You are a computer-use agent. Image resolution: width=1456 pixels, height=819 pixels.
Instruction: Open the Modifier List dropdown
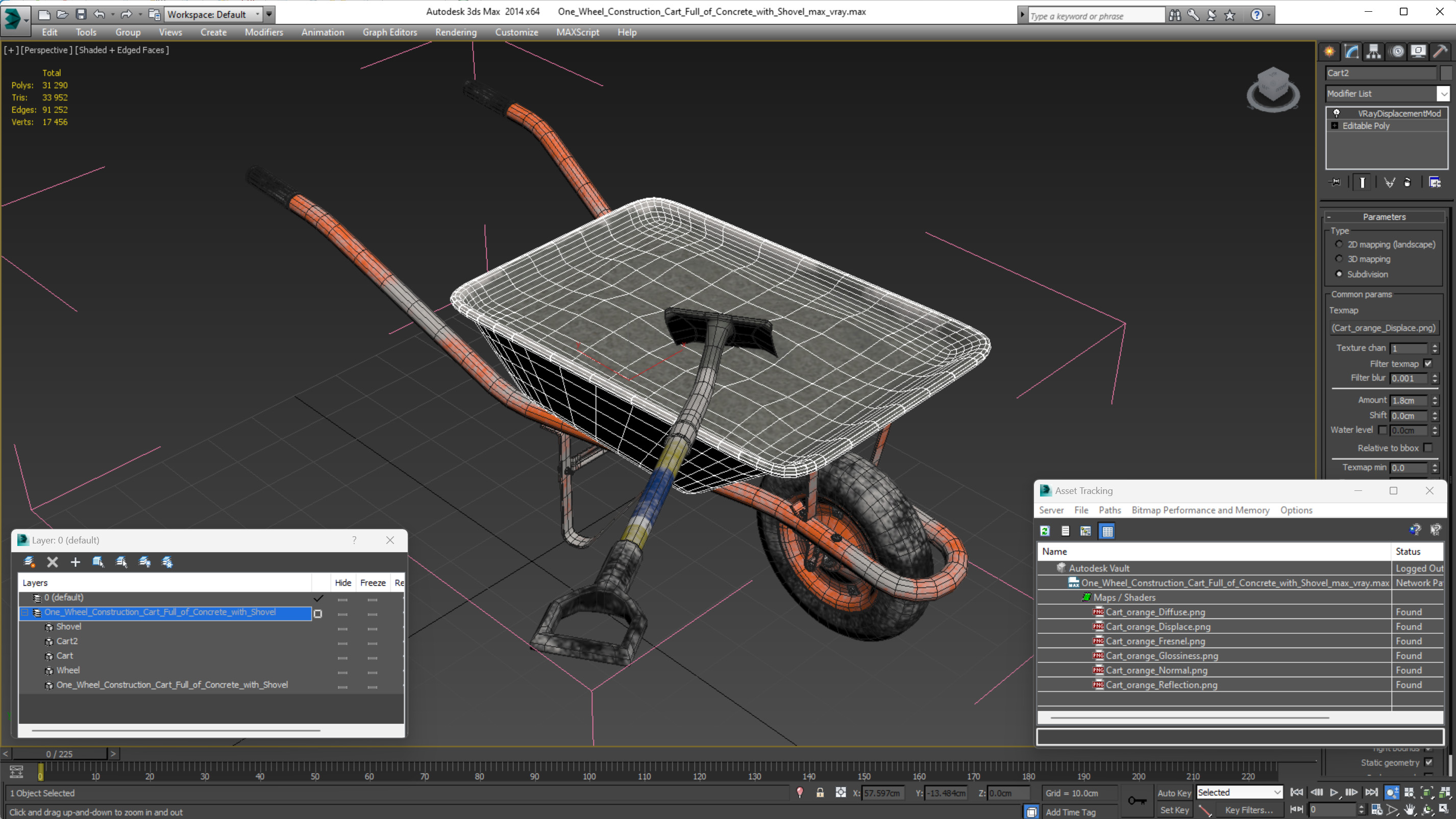click(1444, 94)
